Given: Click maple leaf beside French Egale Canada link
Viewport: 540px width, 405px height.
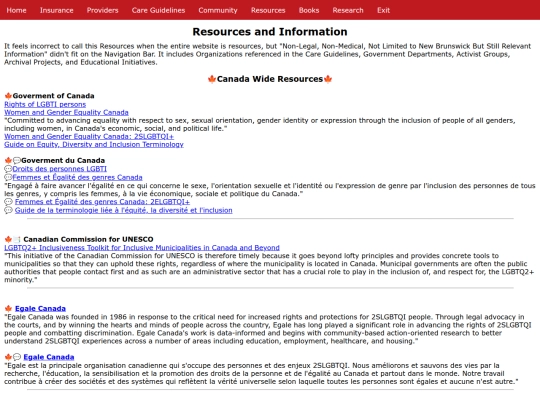Looking at the screenshot, I should click(x=8, y=357).
